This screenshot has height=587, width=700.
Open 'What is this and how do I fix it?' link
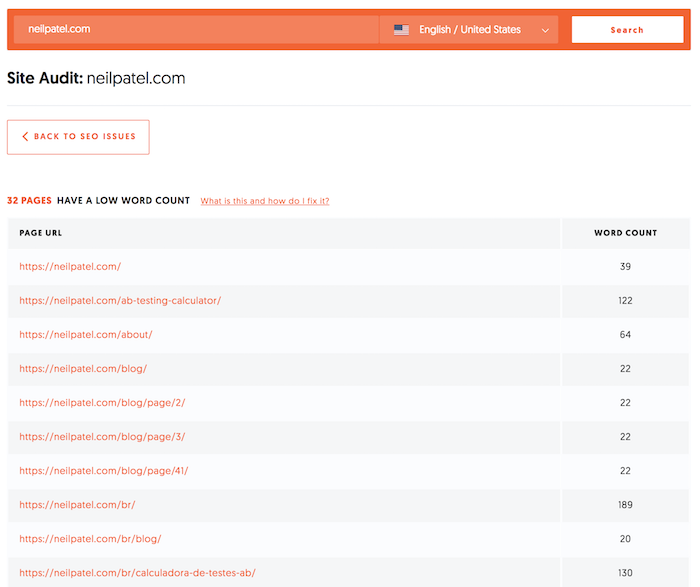click(265, 201)
